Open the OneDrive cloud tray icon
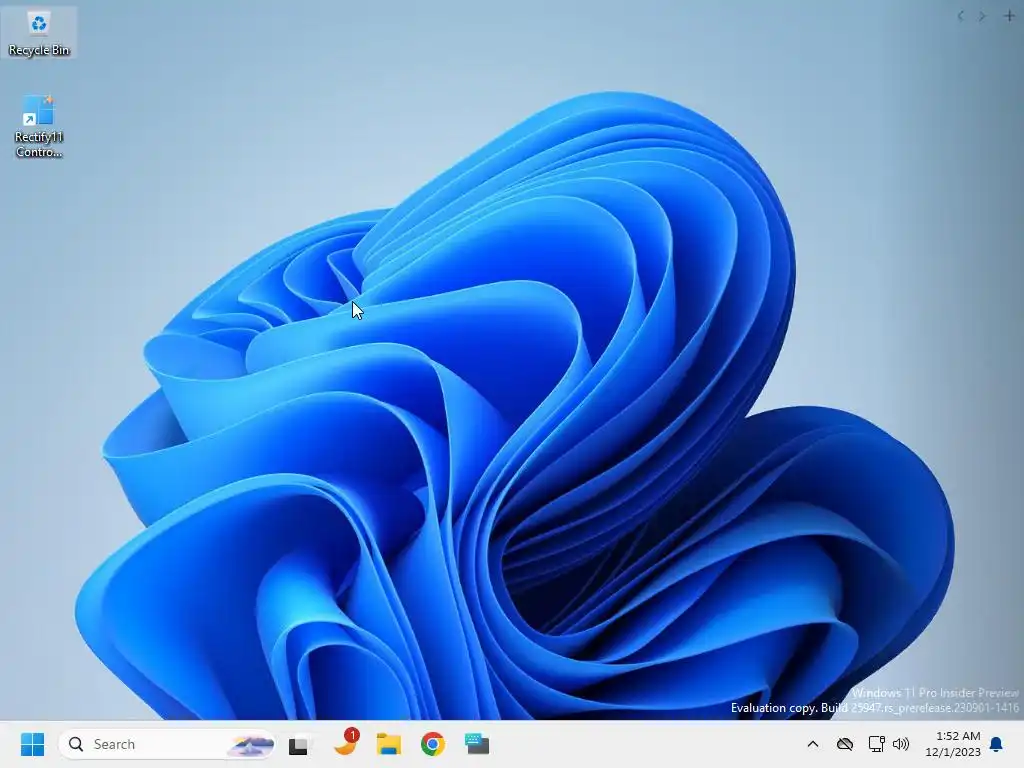 [845, 744]
